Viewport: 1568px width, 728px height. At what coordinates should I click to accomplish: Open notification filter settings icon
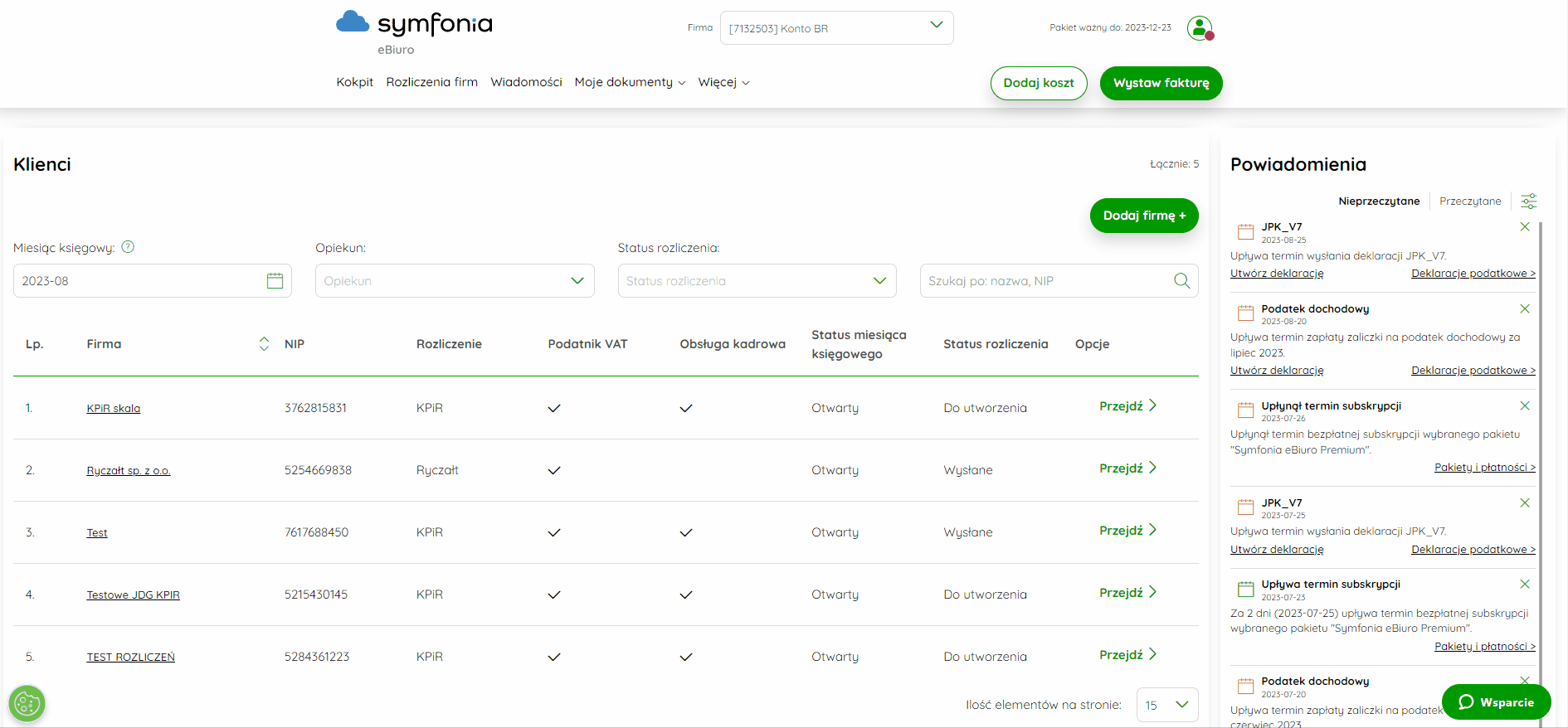click(1529, 201)
